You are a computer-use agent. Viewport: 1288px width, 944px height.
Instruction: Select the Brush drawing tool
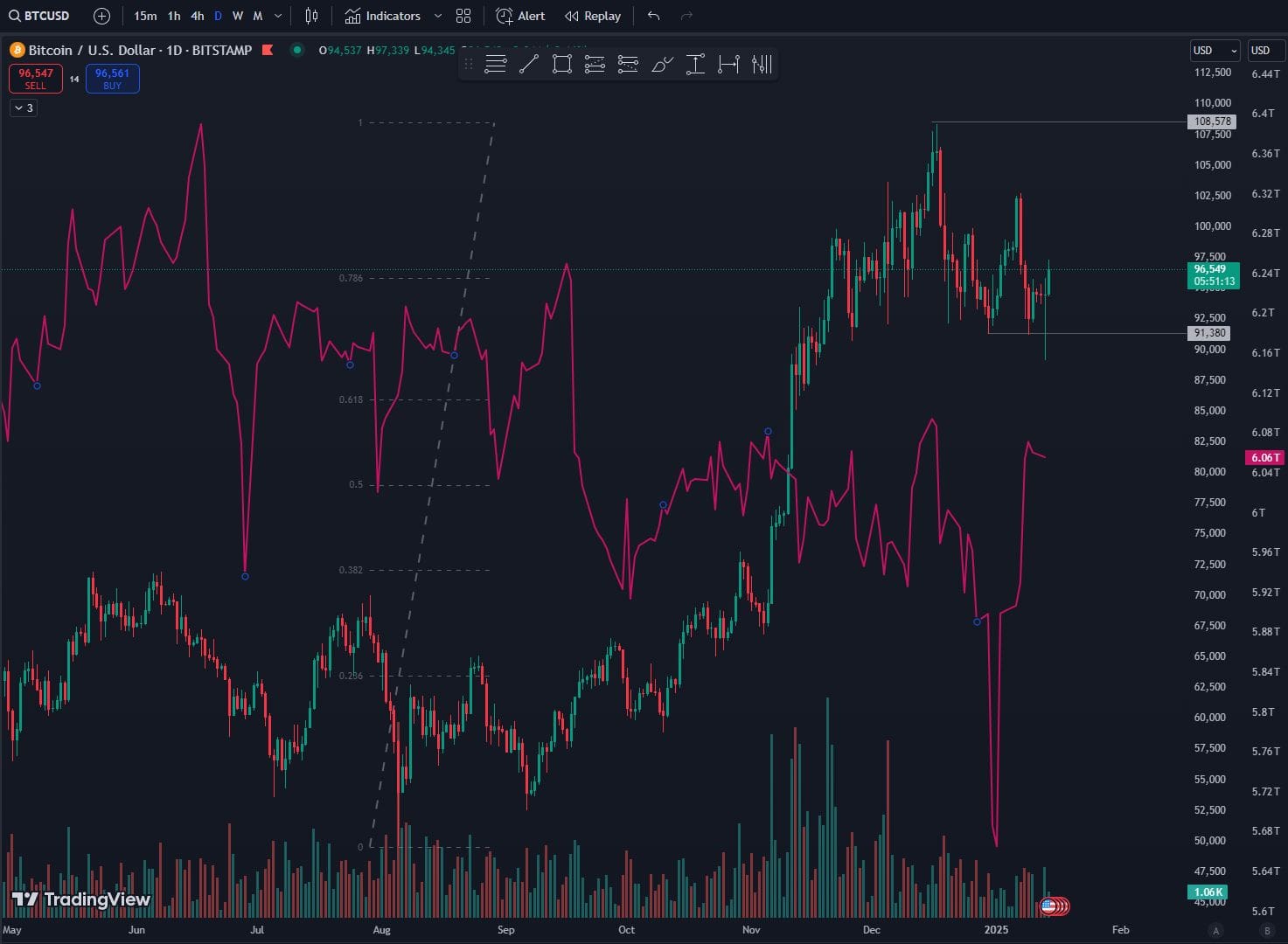pyautogui.click(x=662, y=64)
